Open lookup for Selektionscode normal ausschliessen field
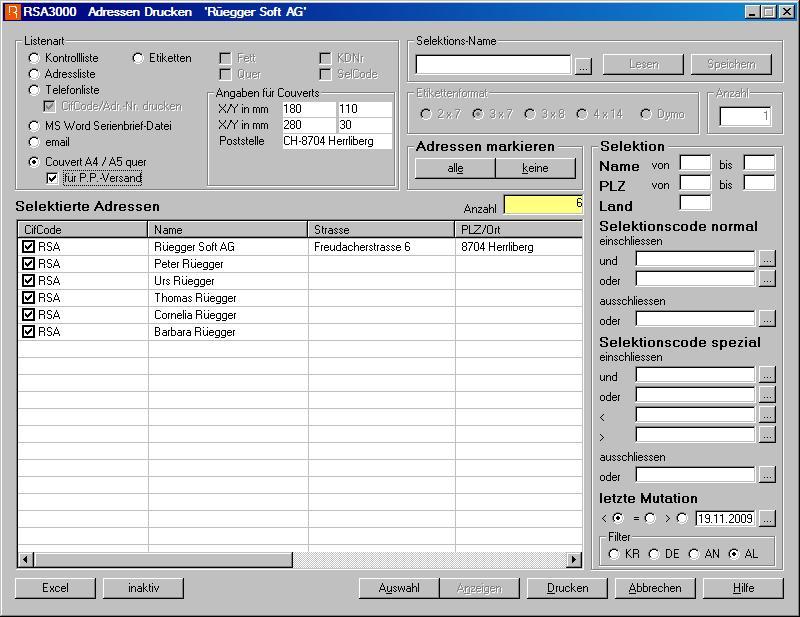The height and width of the screenshot is (617, 800). (x=767, y=319)
